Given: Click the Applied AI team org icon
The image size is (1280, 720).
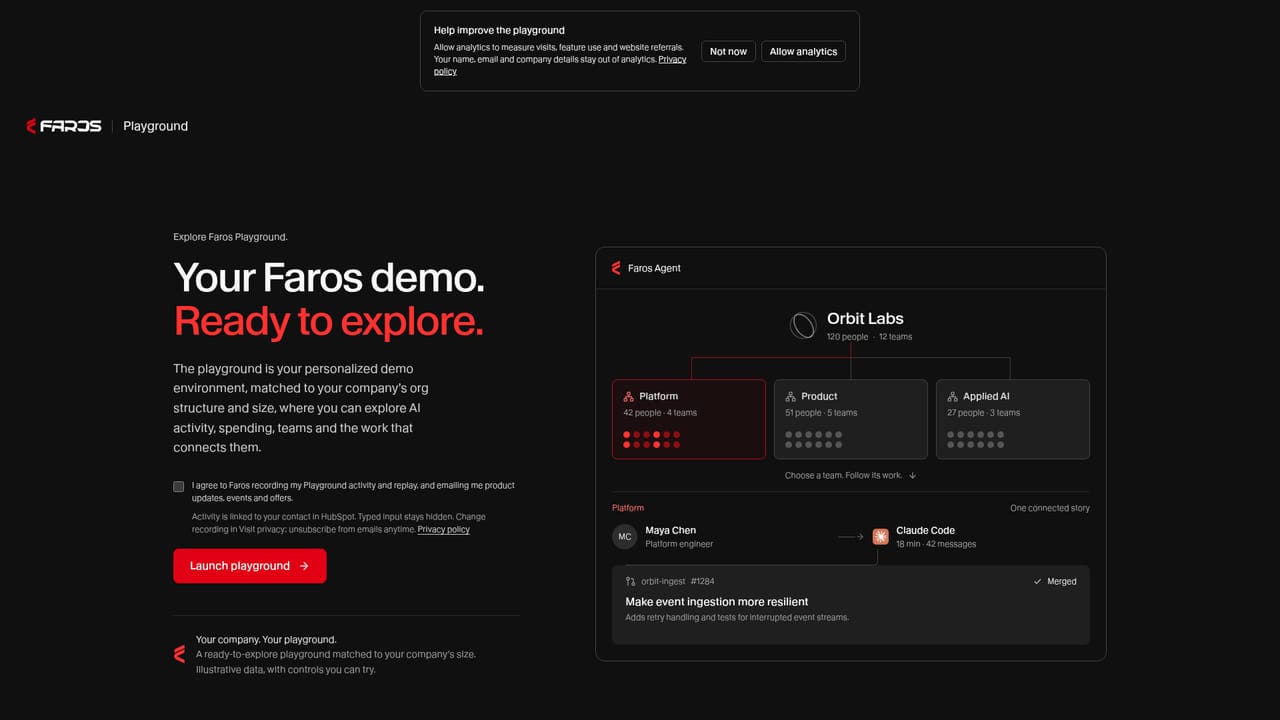Looking at the screenshot, I should (953, 397).
